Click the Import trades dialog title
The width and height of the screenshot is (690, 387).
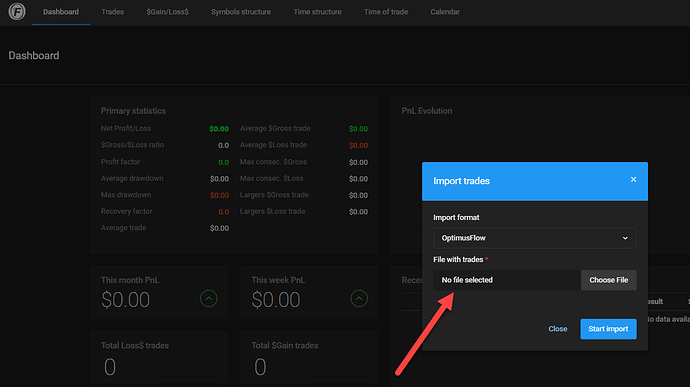461,181
